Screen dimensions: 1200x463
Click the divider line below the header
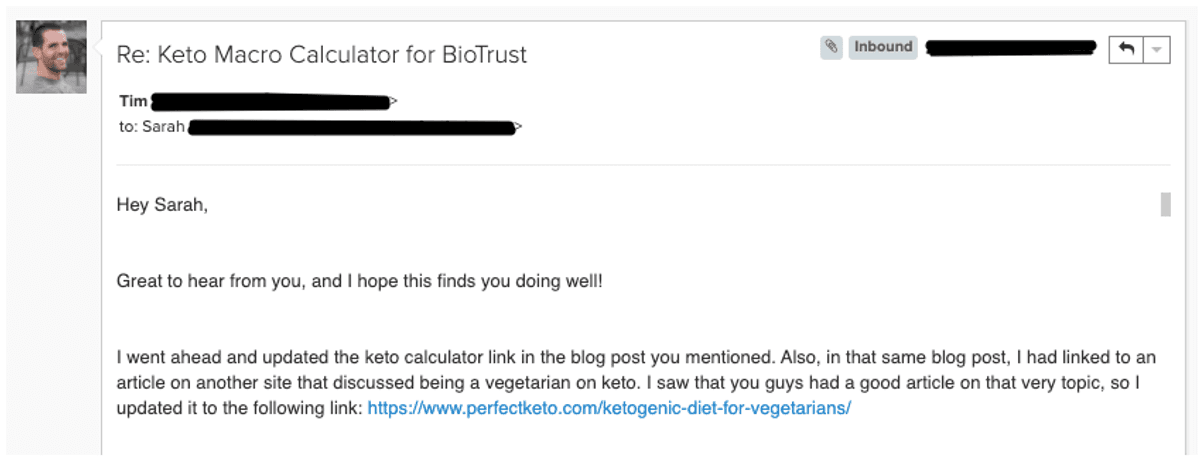[643, 164]
